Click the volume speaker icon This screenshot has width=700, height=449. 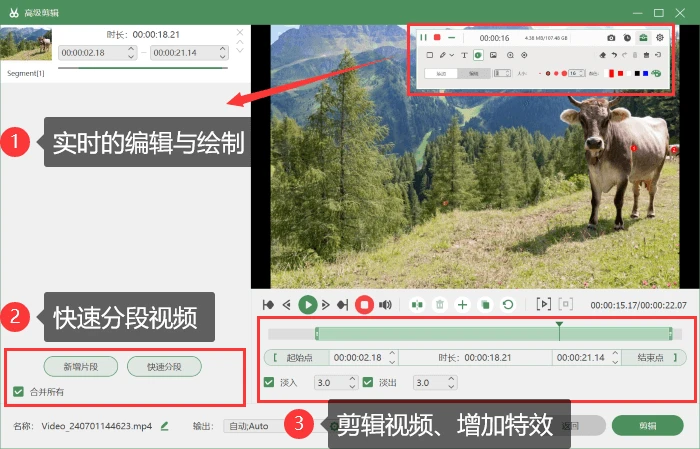[385, 305]
